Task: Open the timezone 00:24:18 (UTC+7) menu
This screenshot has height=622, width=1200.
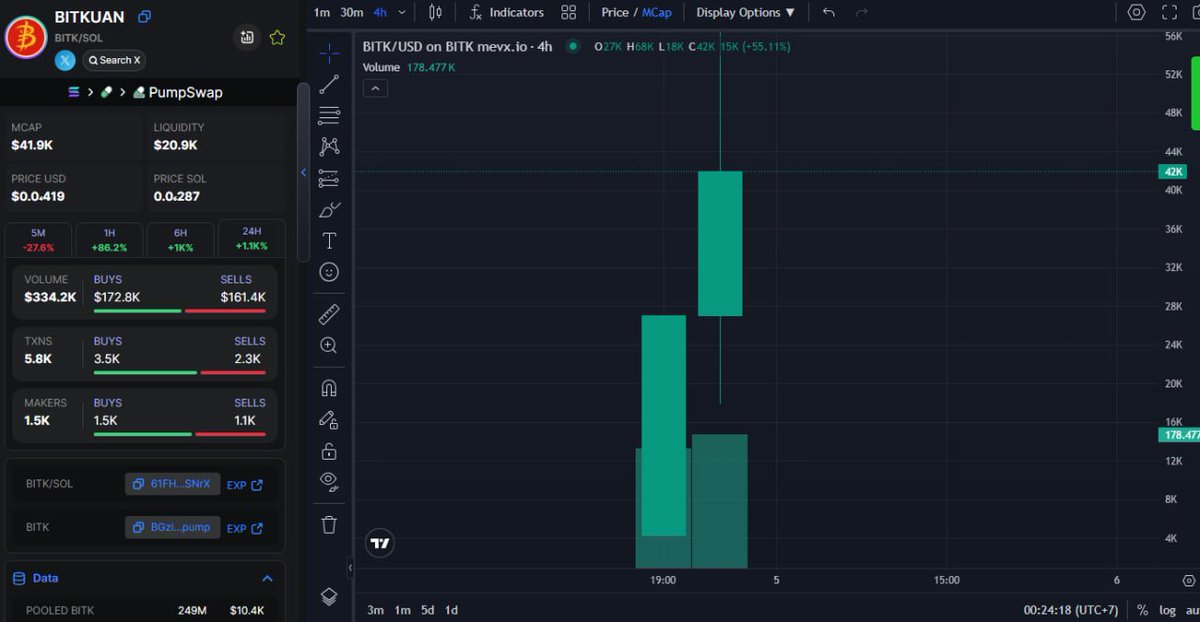Action: pyautogui.click(x=1072, y=610)
